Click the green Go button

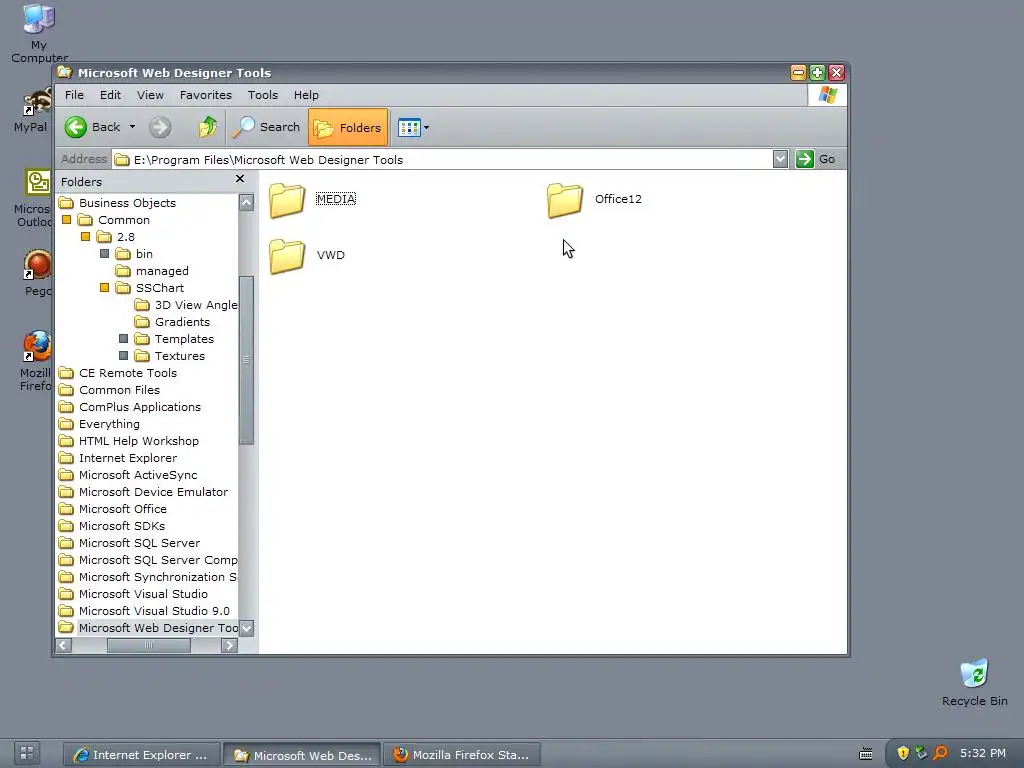[x=816, y=159]
